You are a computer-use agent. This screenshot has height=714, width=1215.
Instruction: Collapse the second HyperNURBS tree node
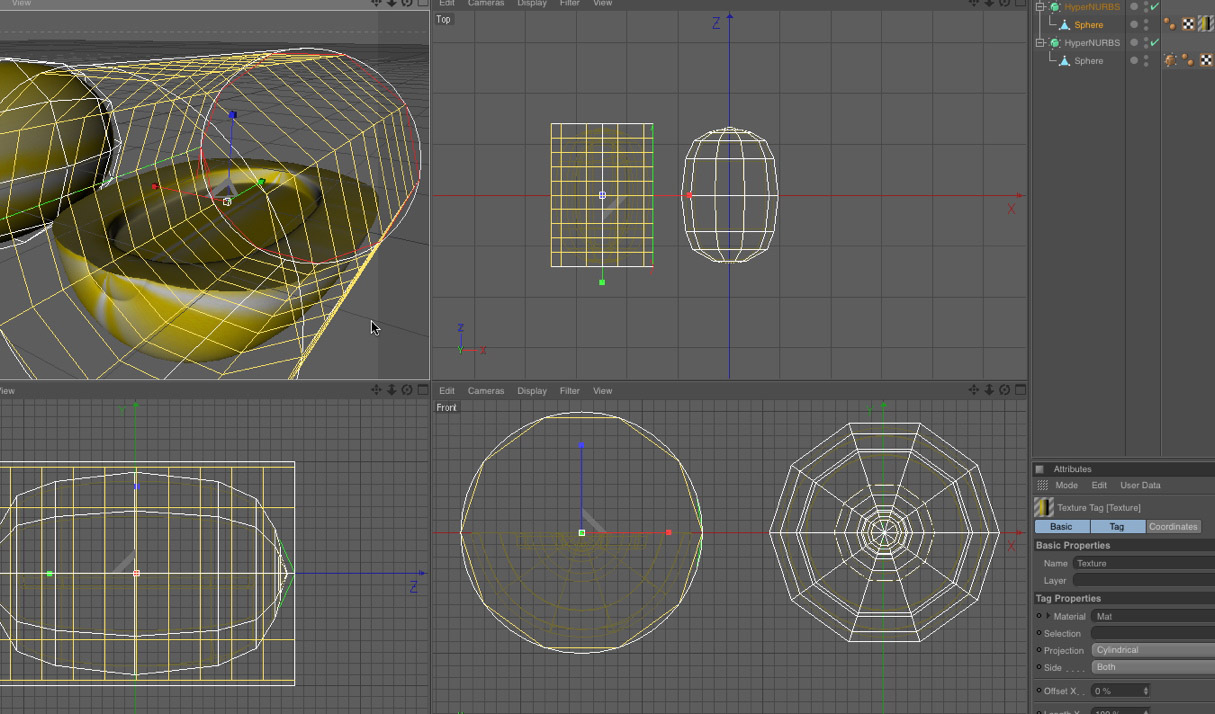click(1040, 43)
